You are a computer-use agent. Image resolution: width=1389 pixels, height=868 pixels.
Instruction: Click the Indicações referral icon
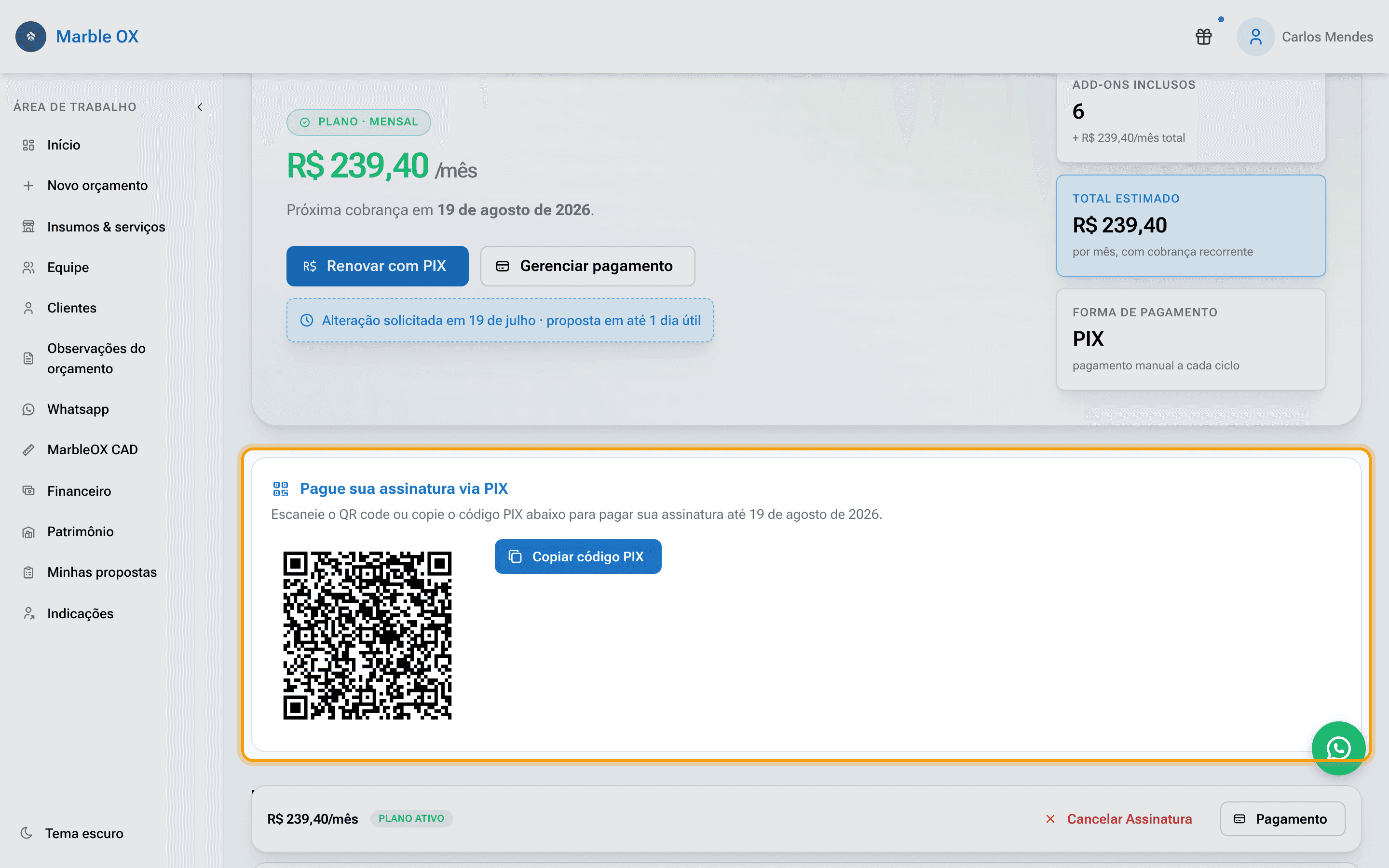point(29,614)
